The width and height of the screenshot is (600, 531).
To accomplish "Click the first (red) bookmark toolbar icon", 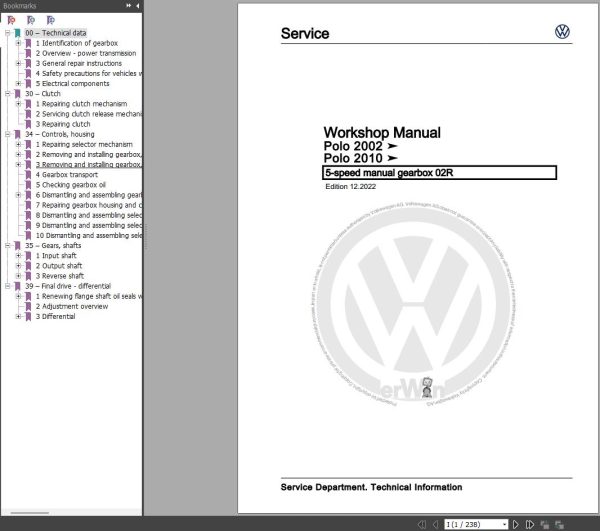I will pos(11,20).
